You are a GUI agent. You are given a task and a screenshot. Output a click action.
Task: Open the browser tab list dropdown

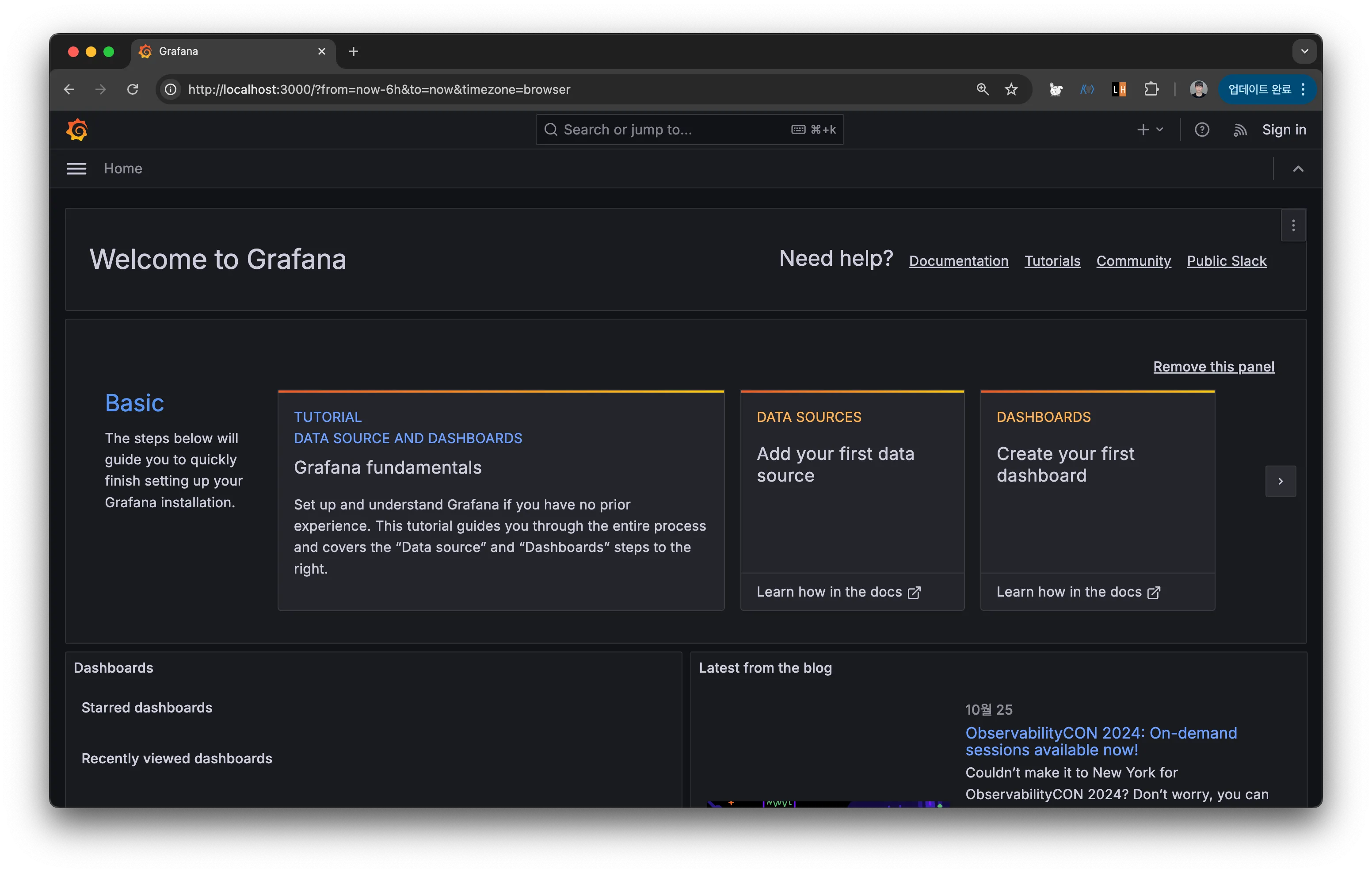click(x=1304, y=51)
